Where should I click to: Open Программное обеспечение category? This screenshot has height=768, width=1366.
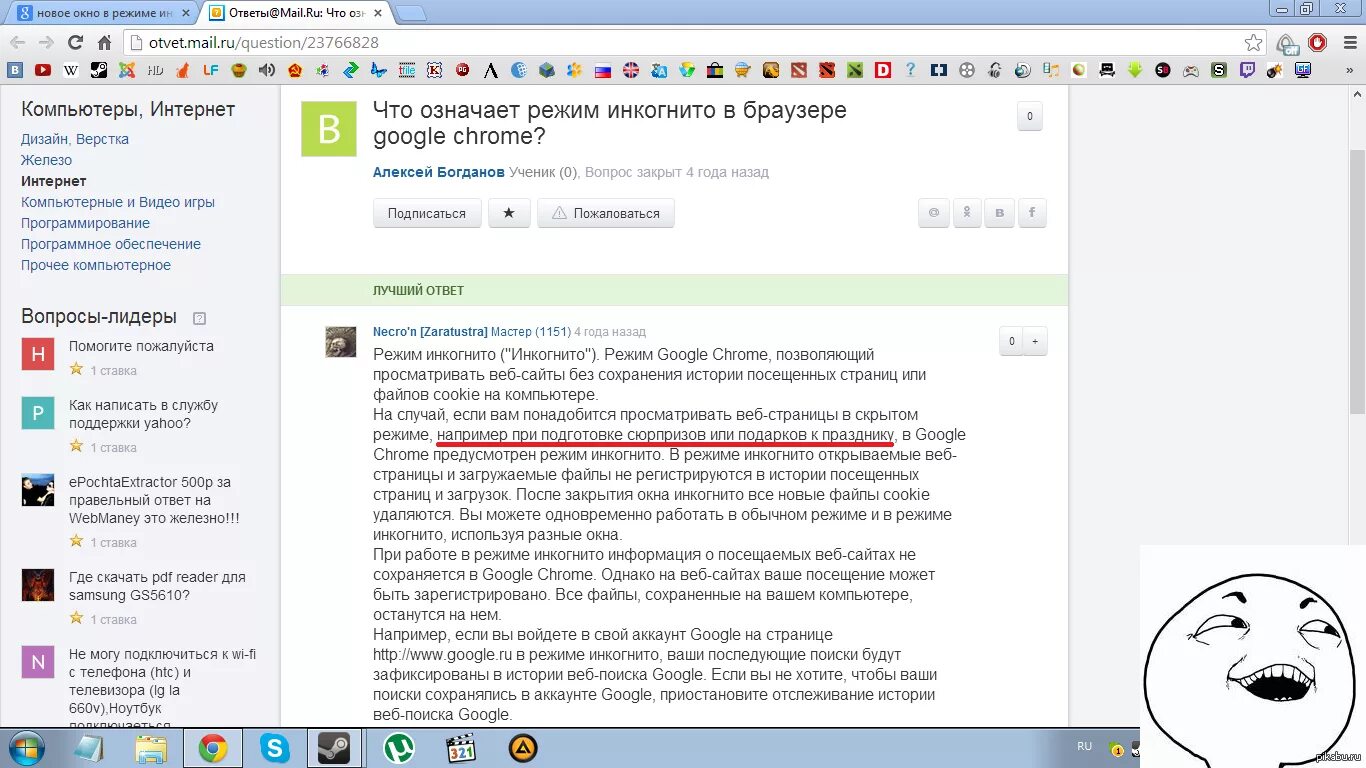coord(111,244)
